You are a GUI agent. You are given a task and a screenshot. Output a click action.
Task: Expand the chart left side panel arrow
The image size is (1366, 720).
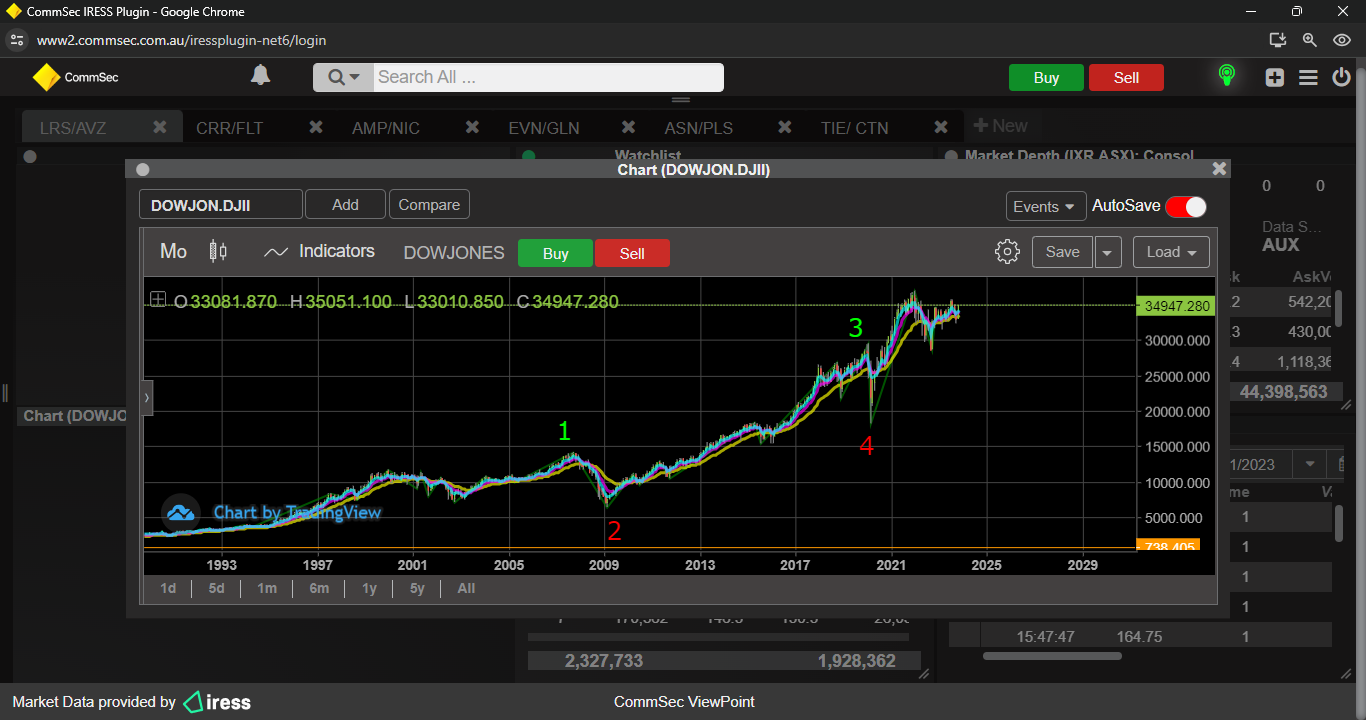(x=147, y=397)
